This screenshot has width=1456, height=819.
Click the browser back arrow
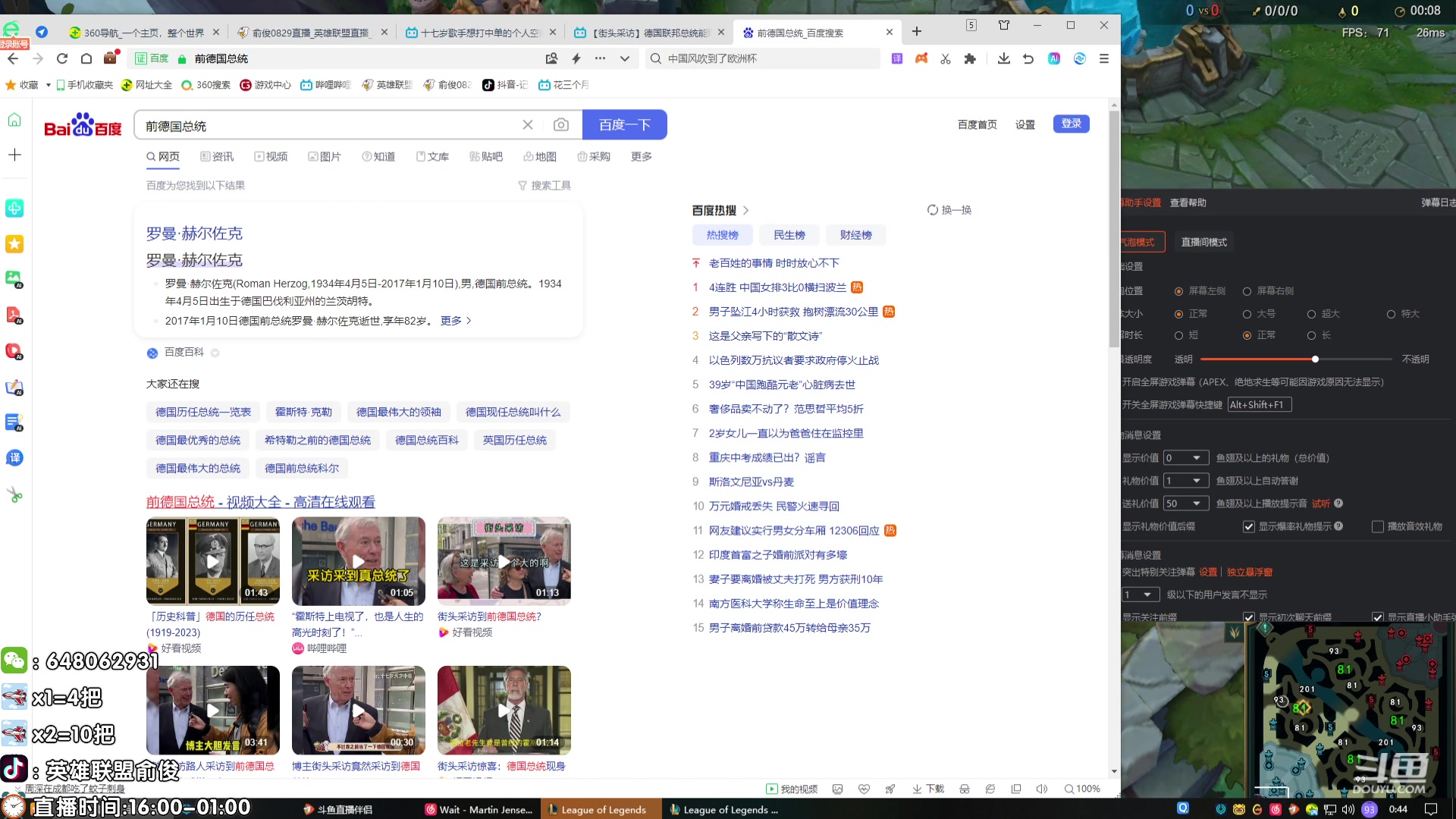click(13, 58)
